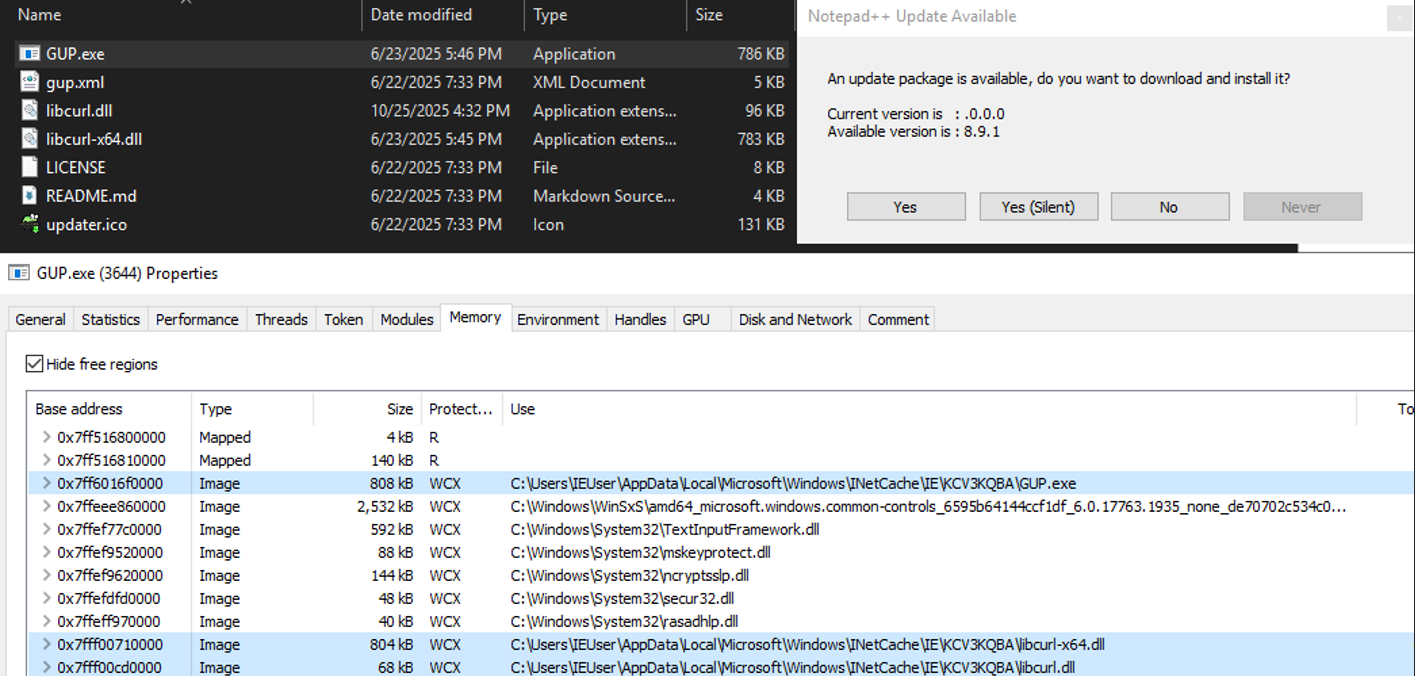Viewport: 1415px width, 676px height.
Task: Choose the Yes (Silent) button
Action: 1038,207
